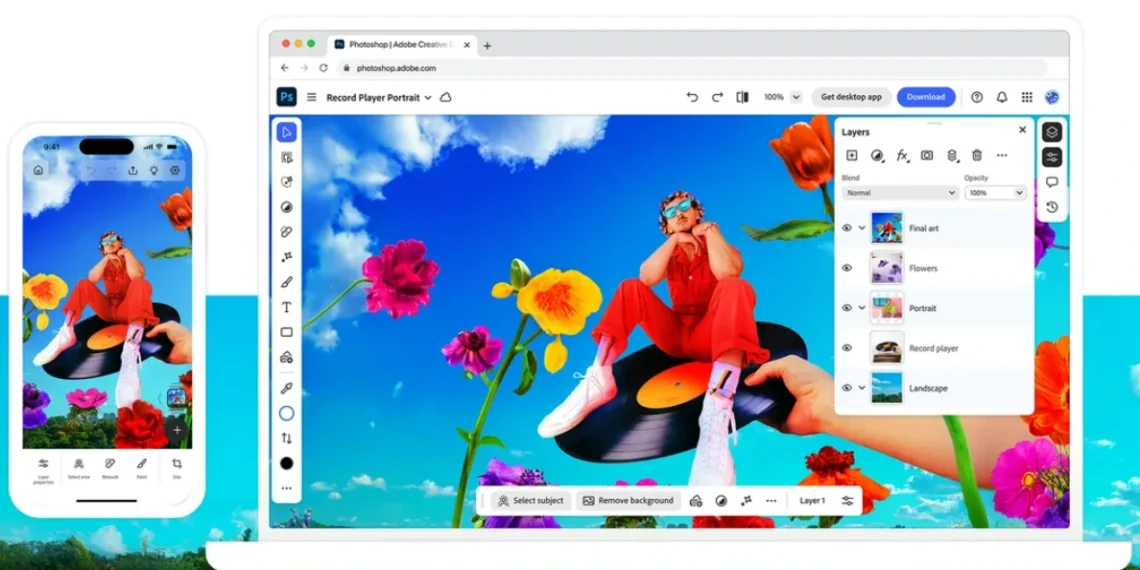Hide the Record player layer
Screen dimensions: 1140x570
click(x=846, y=348)
